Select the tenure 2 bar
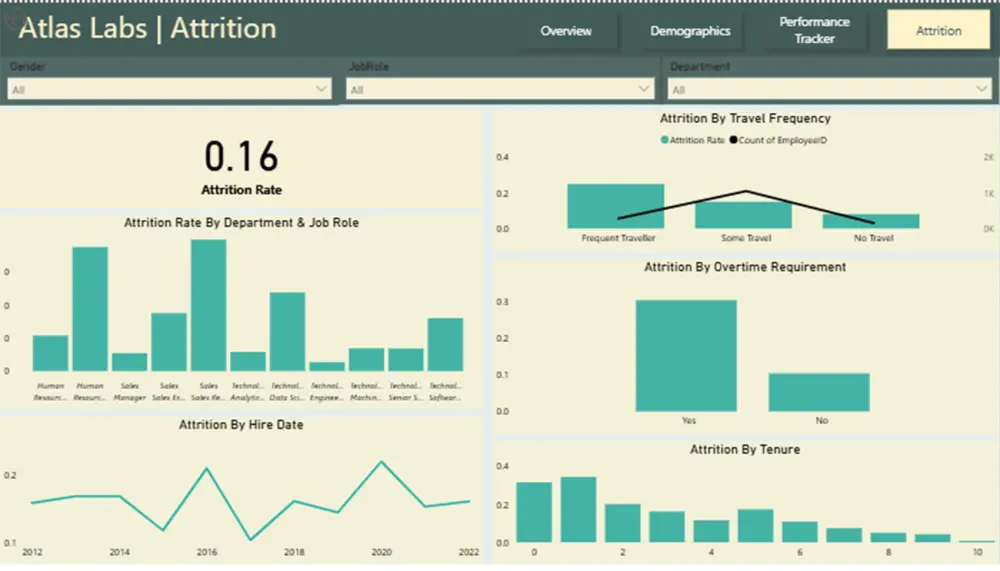The height and width of the screenshot is (571, 1000). click(622, 523)
